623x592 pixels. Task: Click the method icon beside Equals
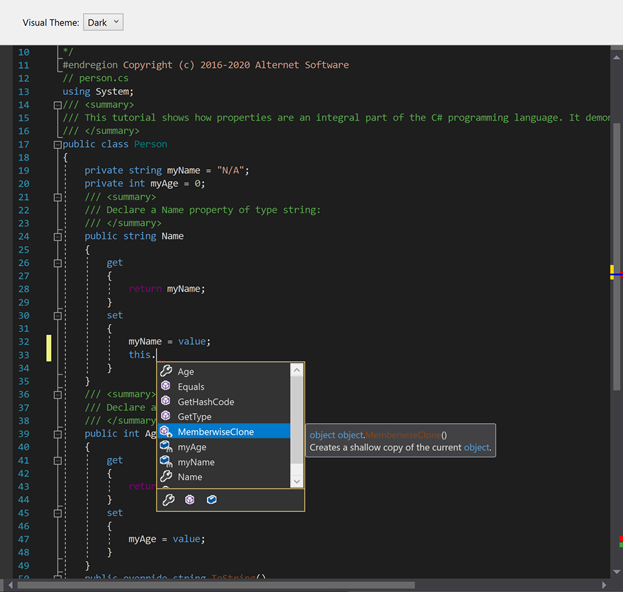166,386
